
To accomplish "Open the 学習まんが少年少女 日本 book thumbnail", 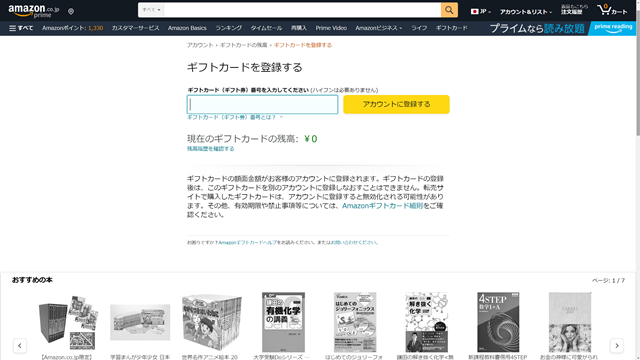I will click(140, 322).
